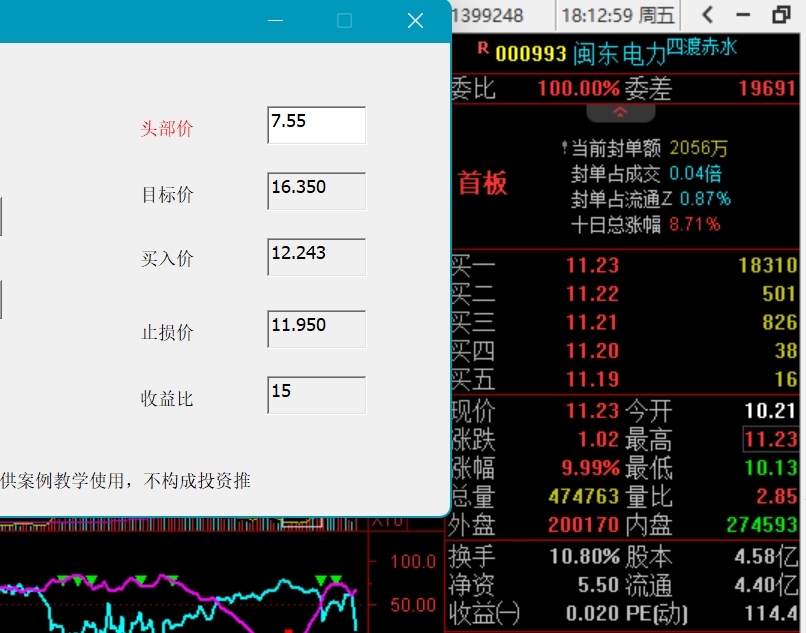Image resolution: width=806 pixels, height=633 pixels.
Task: Click 今开 value 10.21
Action: coord(770,411)
